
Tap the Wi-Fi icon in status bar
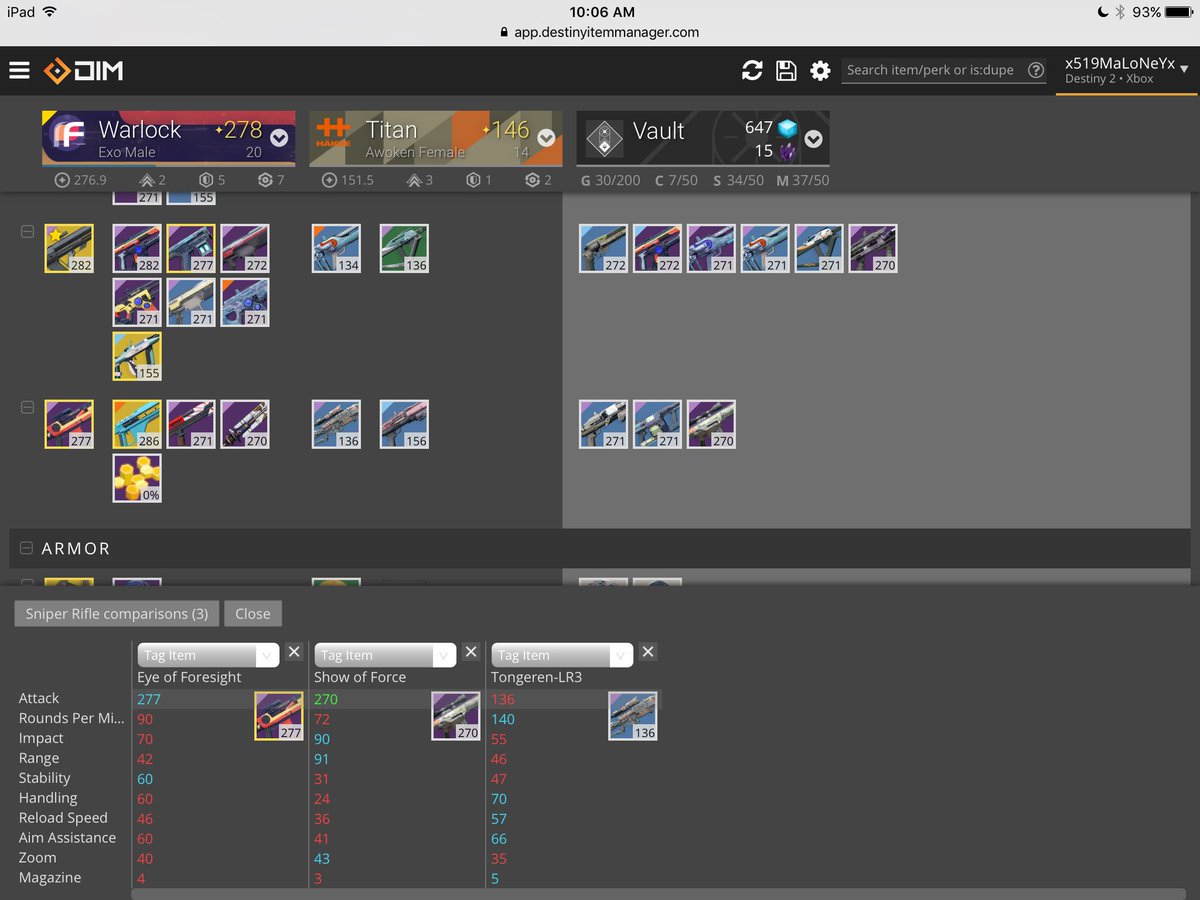coord(50,12)
